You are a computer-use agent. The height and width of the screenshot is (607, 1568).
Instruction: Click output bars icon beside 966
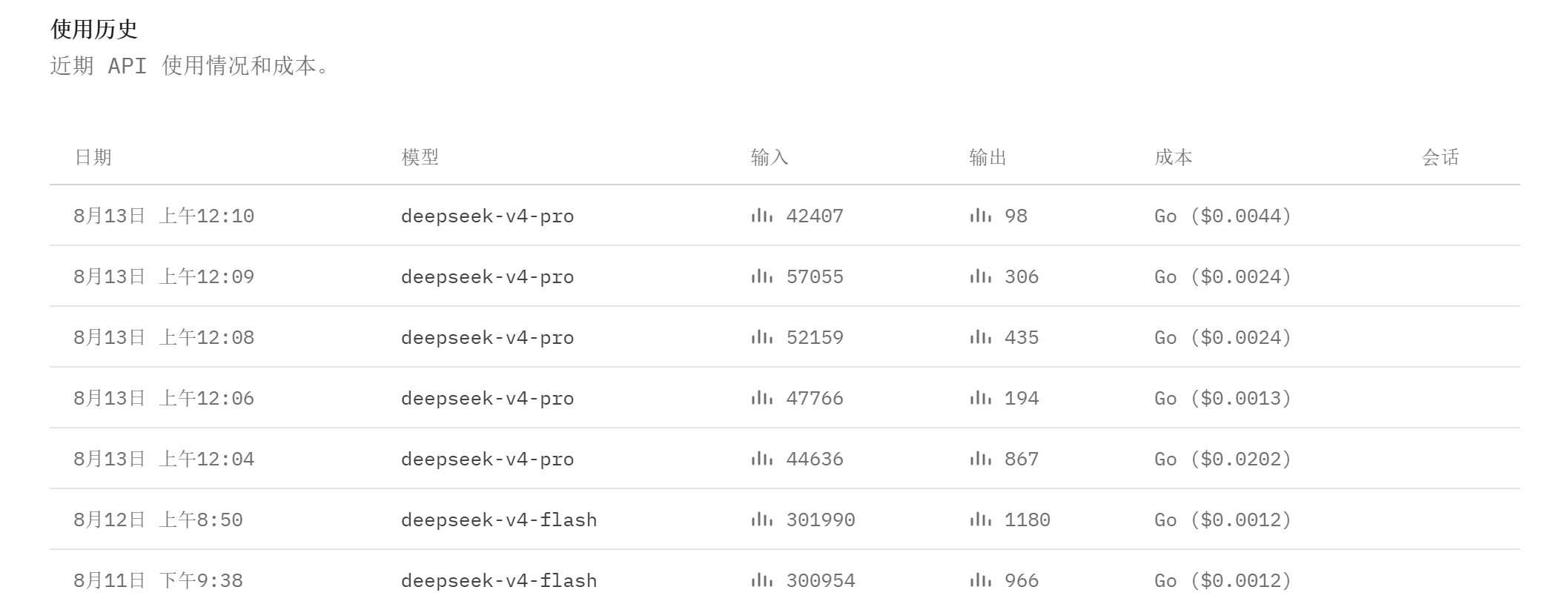pos(980,580)
